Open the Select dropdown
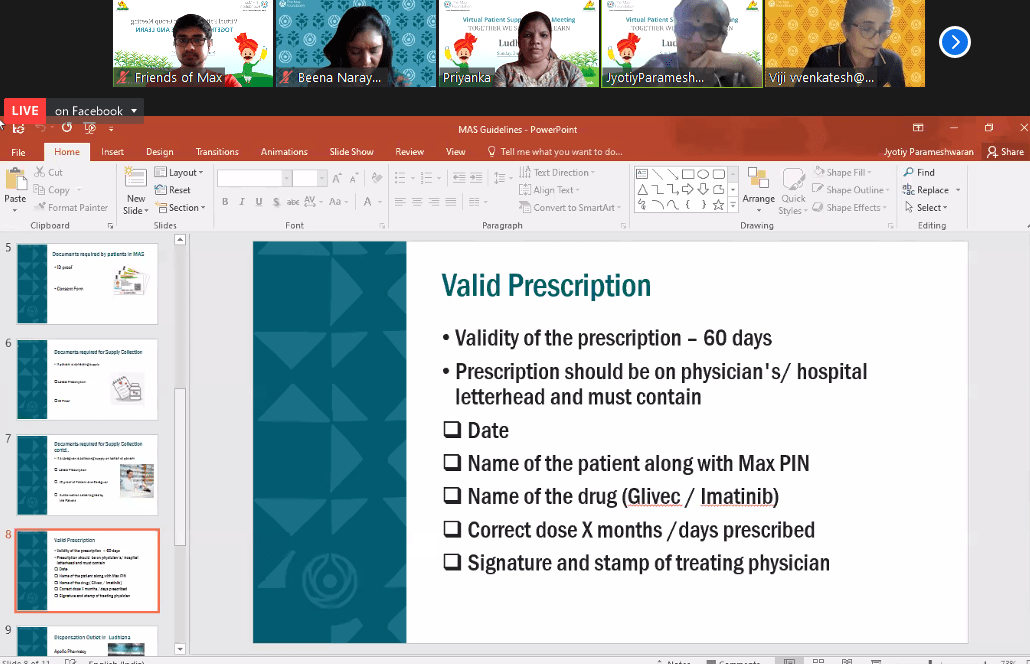Viewport: 1030px width, 664px height. coord(926,208)
